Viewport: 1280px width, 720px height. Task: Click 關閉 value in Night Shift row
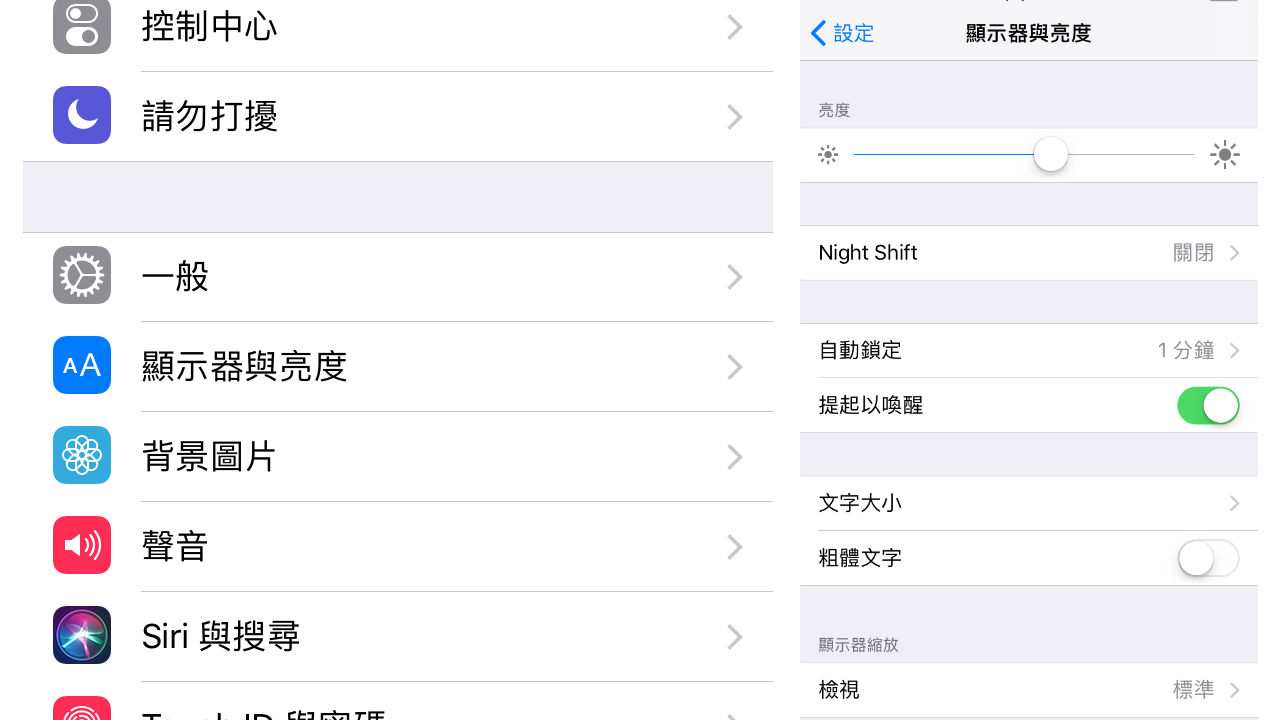(1193, 253)
